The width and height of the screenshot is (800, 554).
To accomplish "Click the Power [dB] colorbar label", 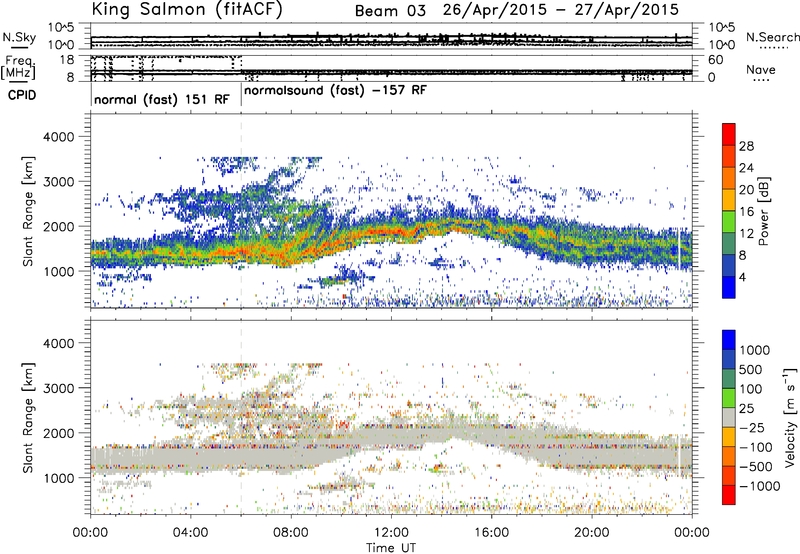I will [x=763, y=211].
